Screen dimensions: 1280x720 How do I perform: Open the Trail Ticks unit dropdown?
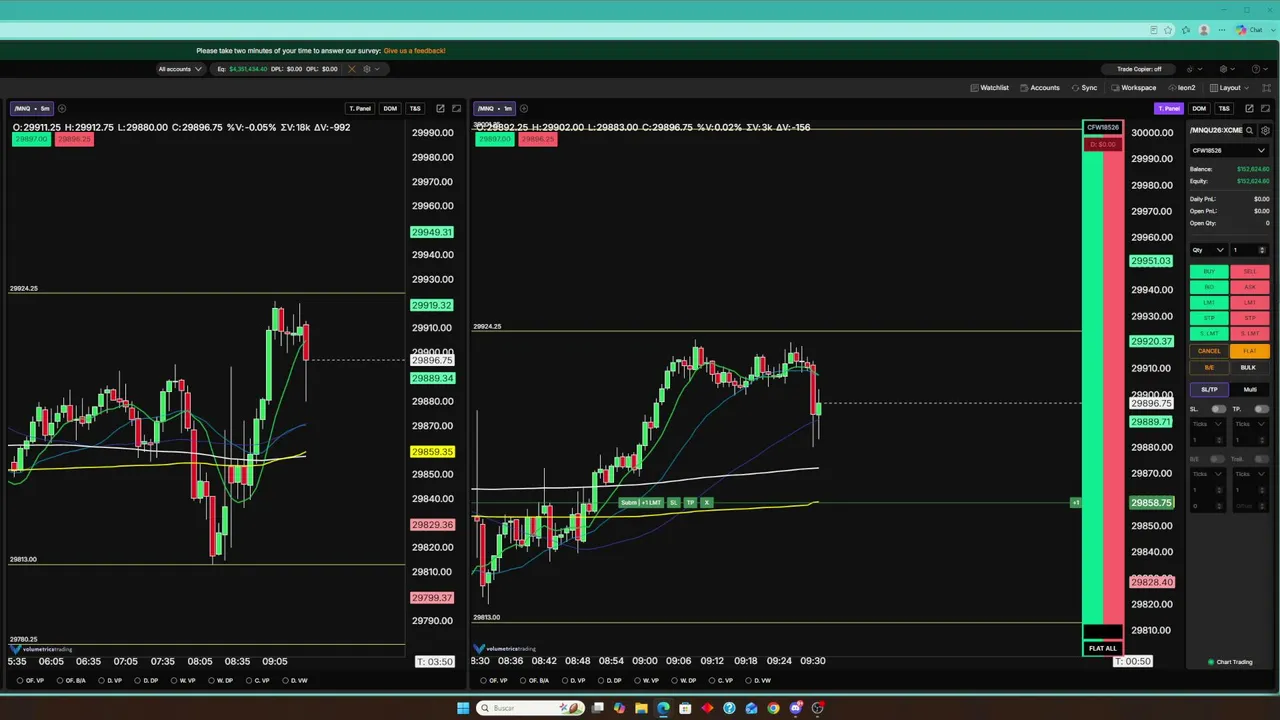[1252, 474]
